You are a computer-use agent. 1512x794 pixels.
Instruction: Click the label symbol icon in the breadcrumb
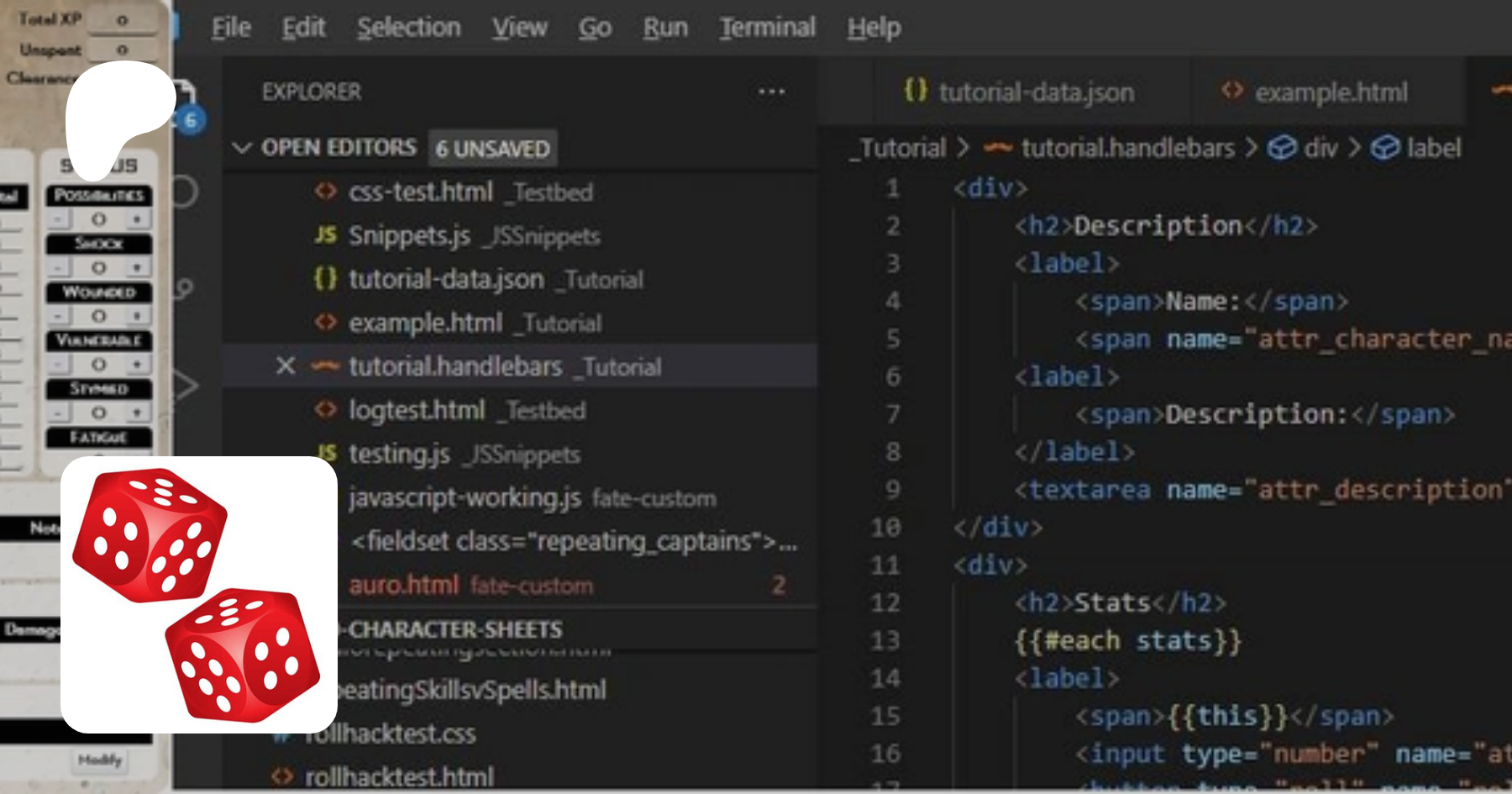pos(1385,148)
